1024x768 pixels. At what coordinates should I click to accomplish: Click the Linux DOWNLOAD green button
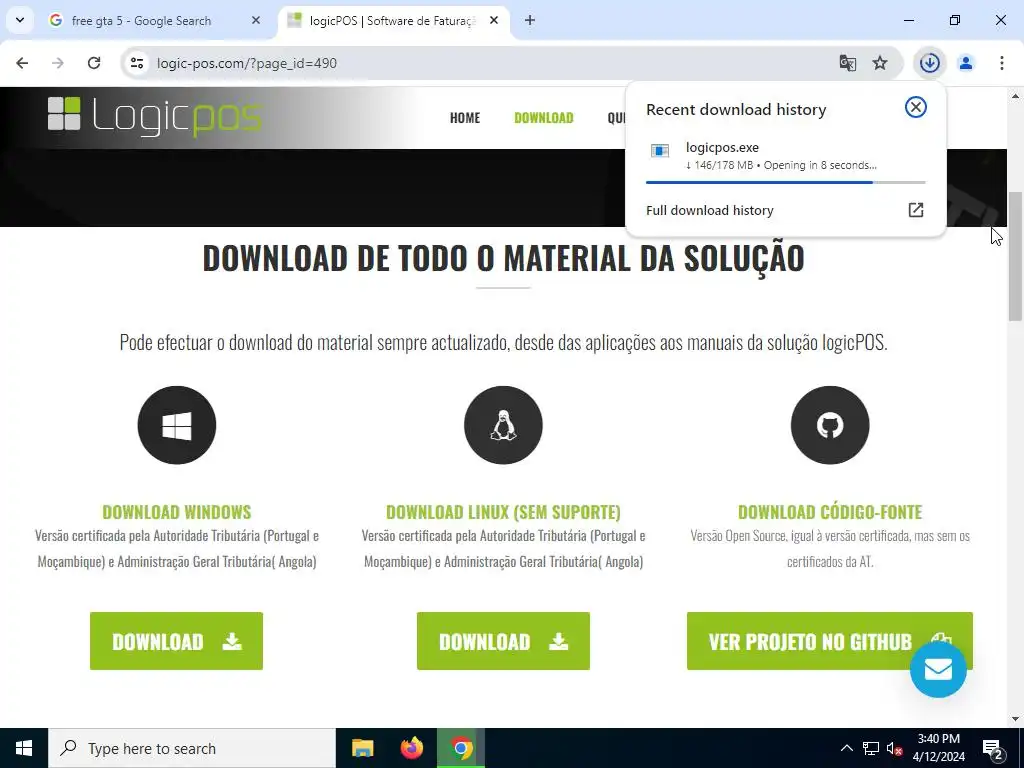(x=504, y=641)
